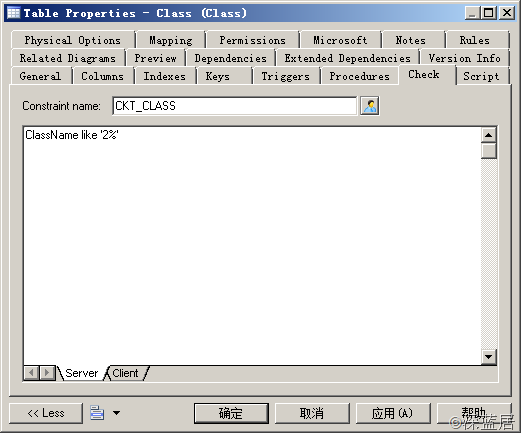Open the Permissions tab

point(253,40)
